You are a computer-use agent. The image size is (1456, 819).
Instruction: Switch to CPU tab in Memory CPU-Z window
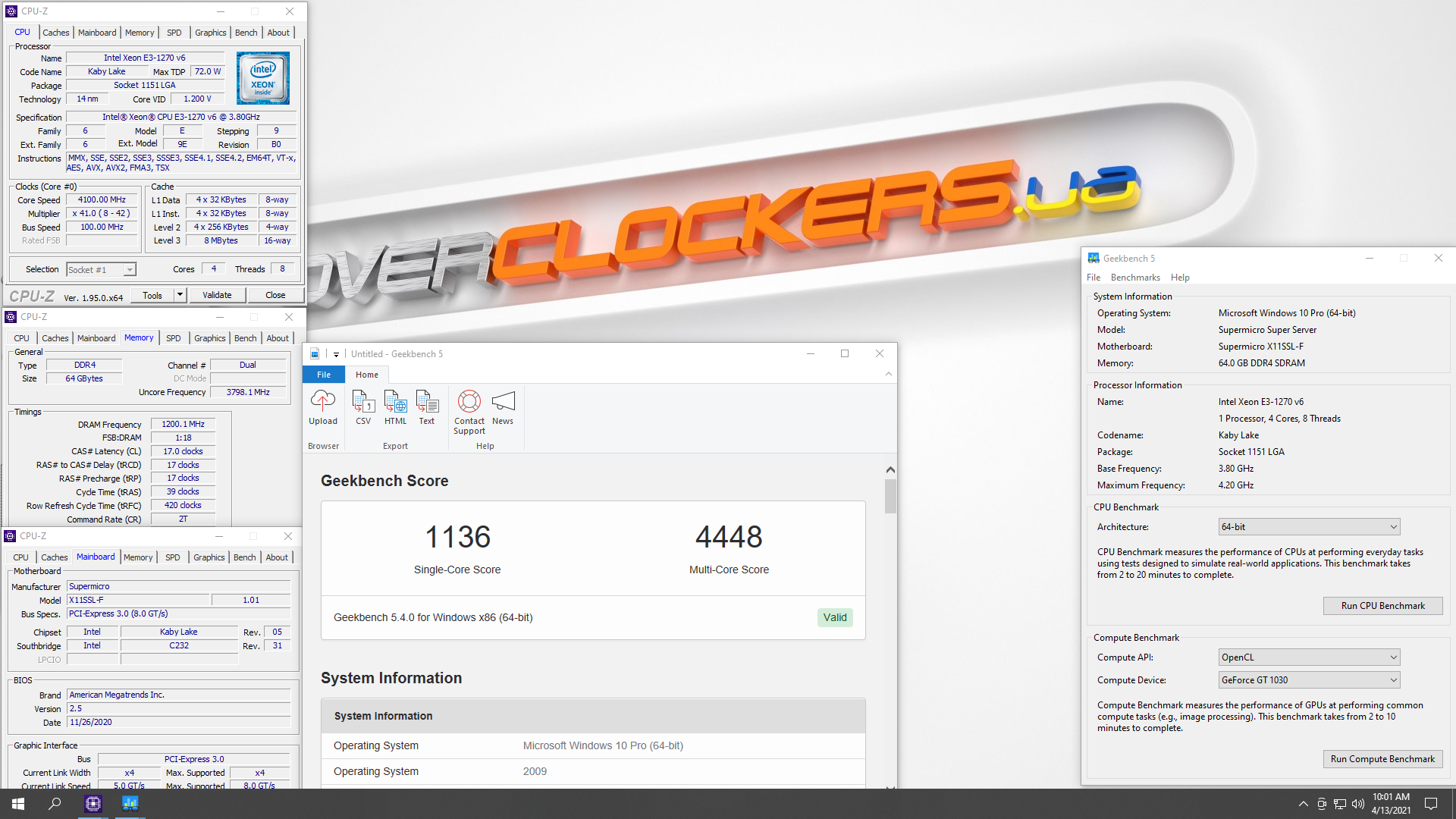point(21,338)
